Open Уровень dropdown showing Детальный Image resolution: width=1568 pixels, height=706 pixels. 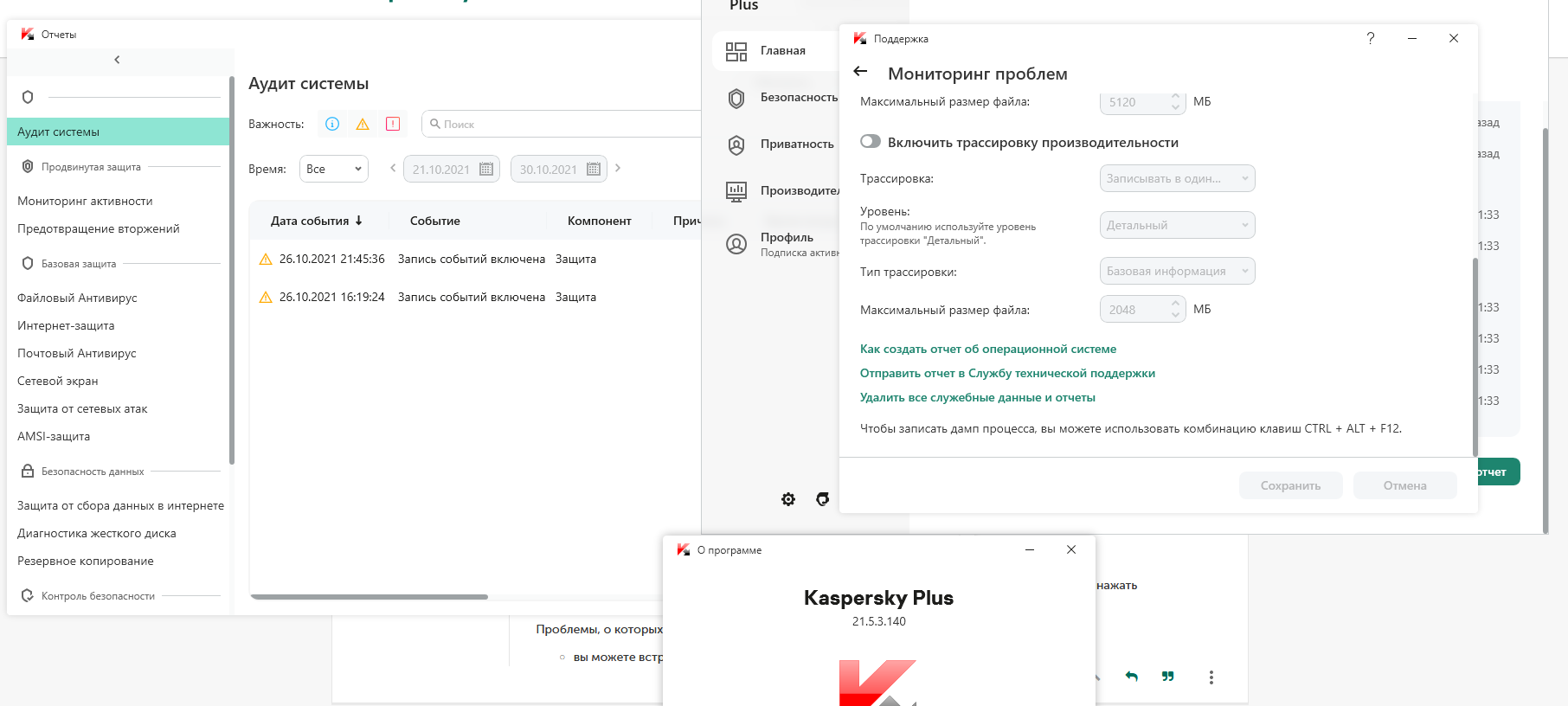1177,225
